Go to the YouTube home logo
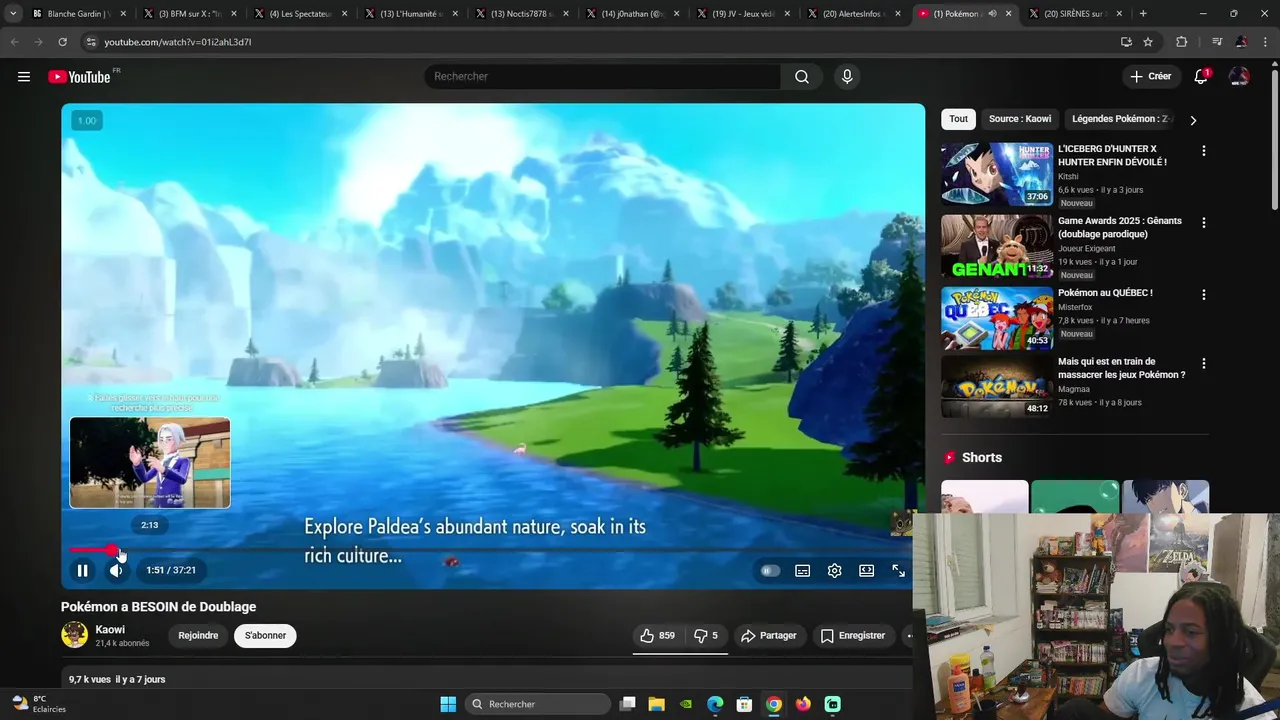1280x720 pixels. 79,77
